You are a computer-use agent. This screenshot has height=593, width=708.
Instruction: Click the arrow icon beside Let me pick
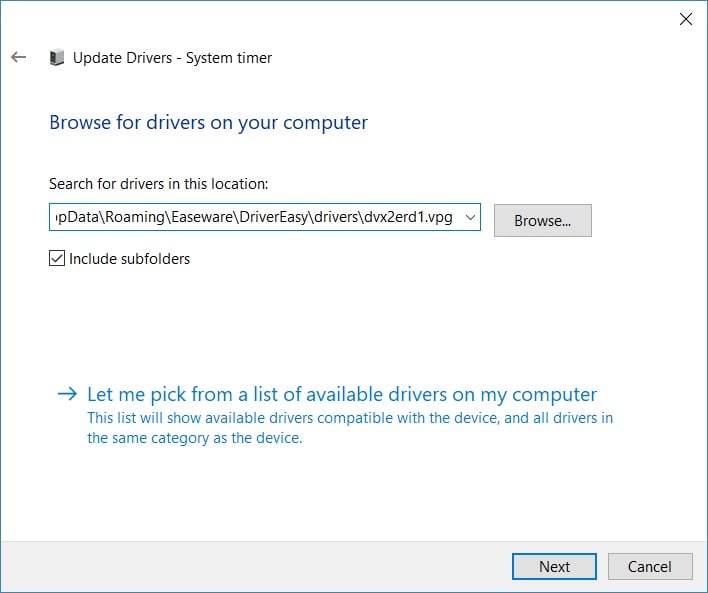(68, 394)
